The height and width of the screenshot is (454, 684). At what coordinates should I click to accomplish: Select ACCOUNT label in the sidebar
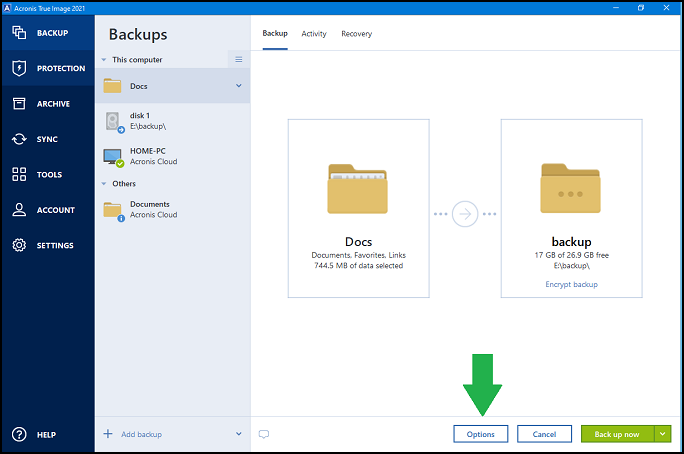click(56, 210)
